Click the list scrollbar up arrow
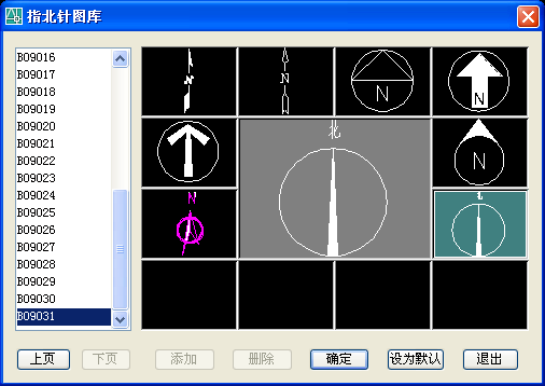The image size is (545, 386). 120,58
